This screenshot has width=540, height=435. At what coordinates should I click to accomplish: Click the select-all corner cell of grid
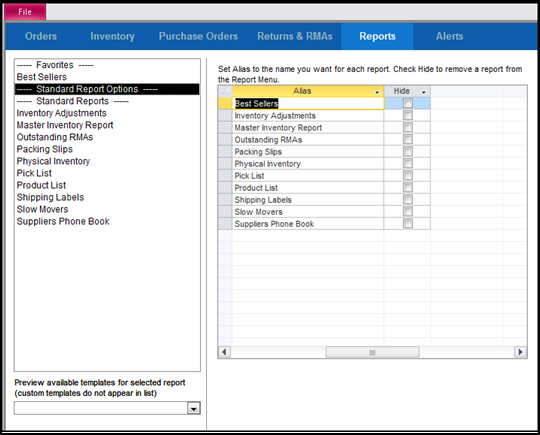coord(225,91)
